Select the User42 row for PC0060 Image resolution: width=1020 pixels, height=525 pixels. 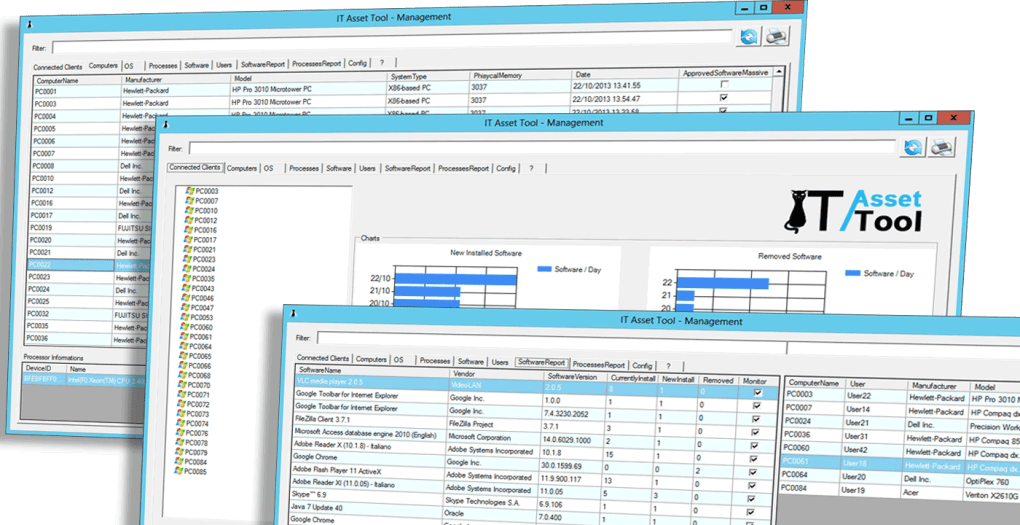pos(861,449)
